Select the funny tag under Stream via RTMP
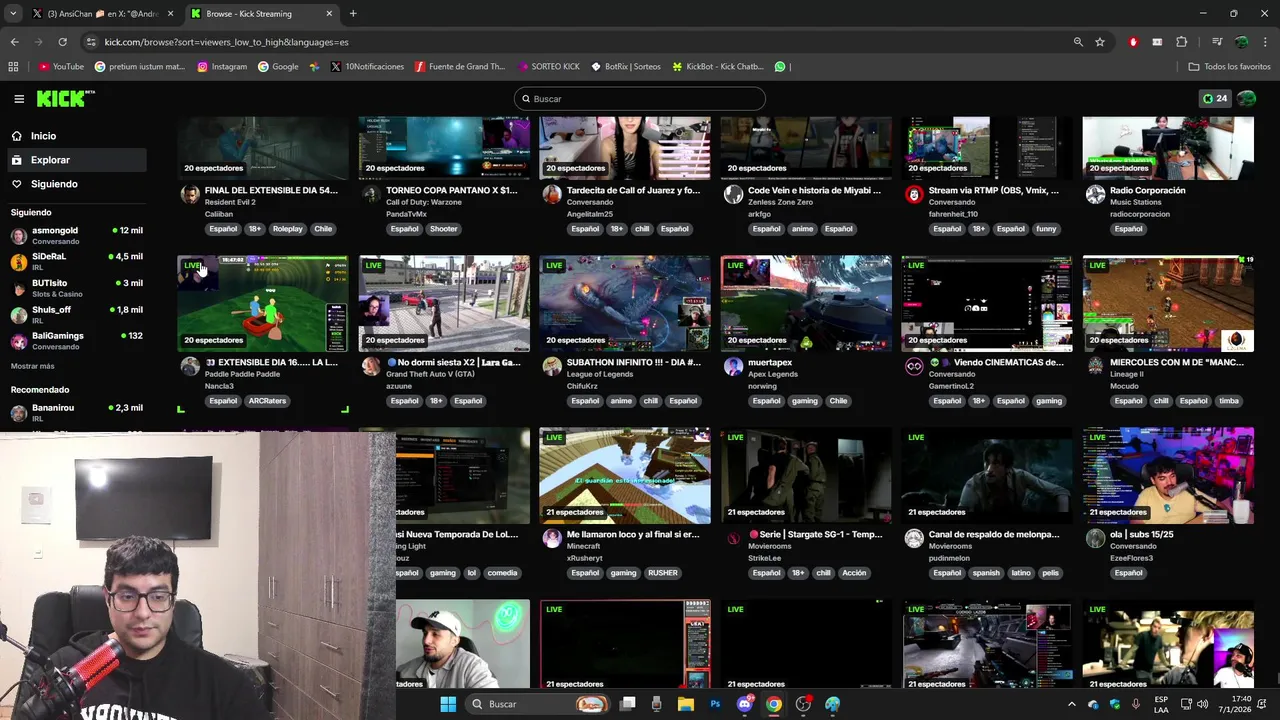Image resolution: width=1280 pixels, height=720 pixels. pos(1046,229)
